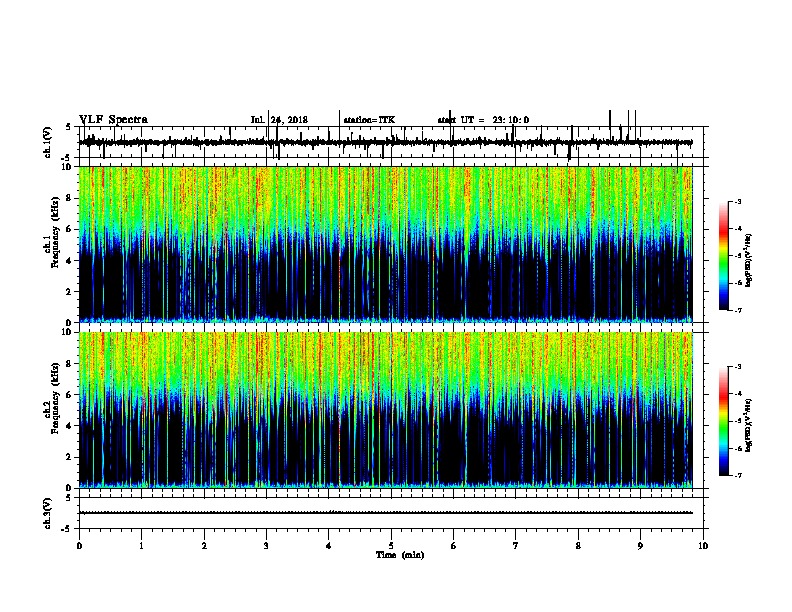This screenshot has height=612, width=792.
Task: Click the "ch.1(V)" waveform axis label
Action: [x=48, y=142]
